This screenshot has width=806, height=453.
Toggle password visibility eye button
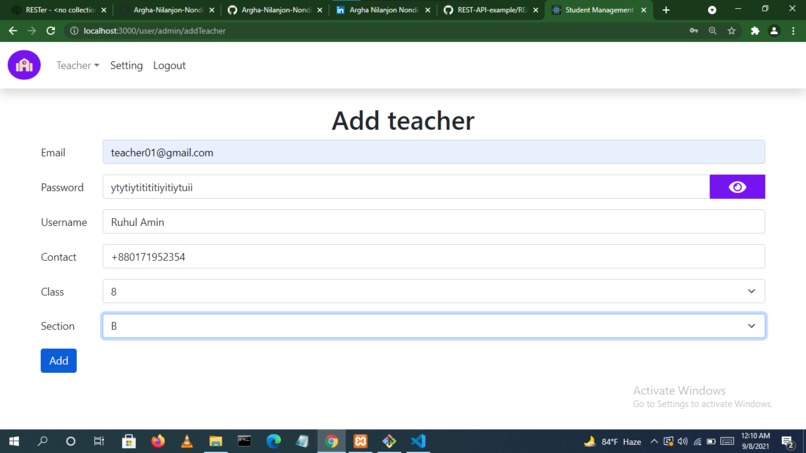coord(737,187)
